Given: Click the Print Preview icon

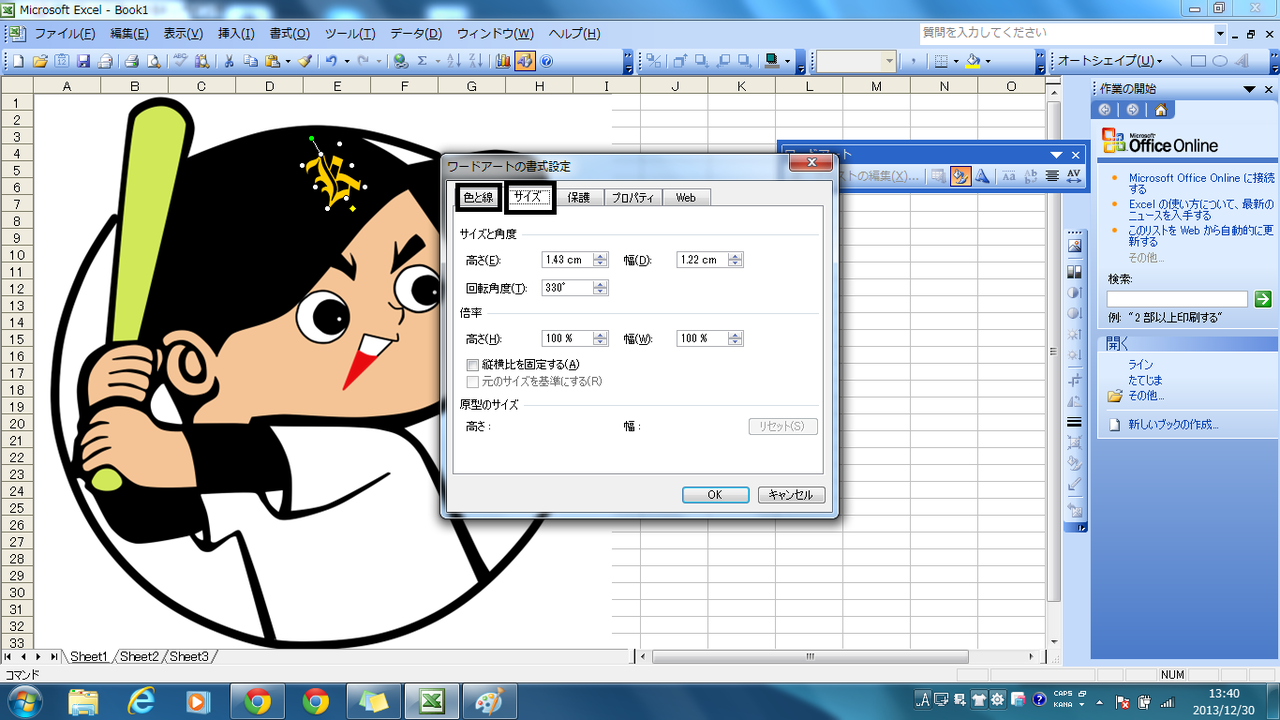Looking at the screenshot, I should [x=153, y=61].
